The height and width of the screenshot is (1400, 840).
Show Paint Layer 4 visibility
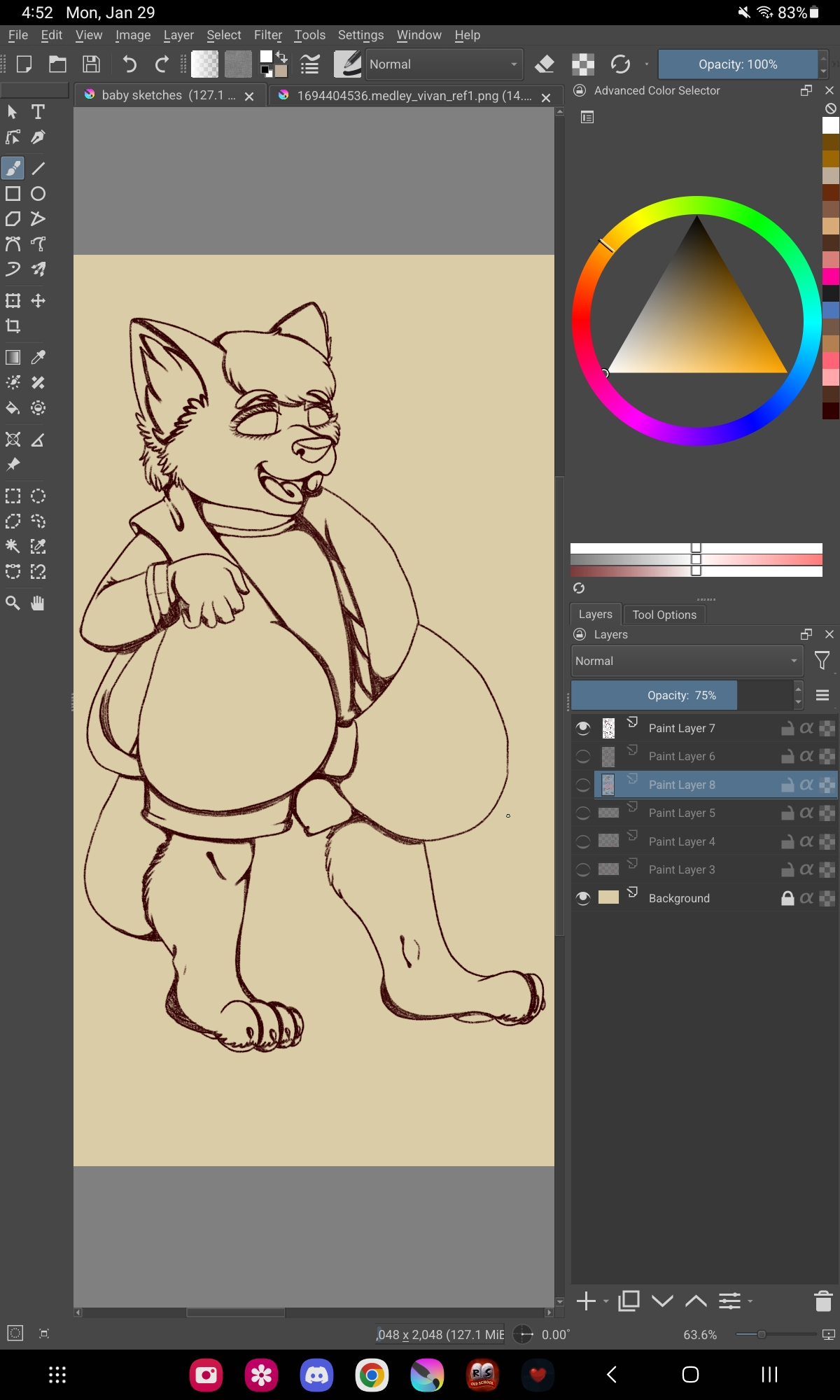point(583,841)
